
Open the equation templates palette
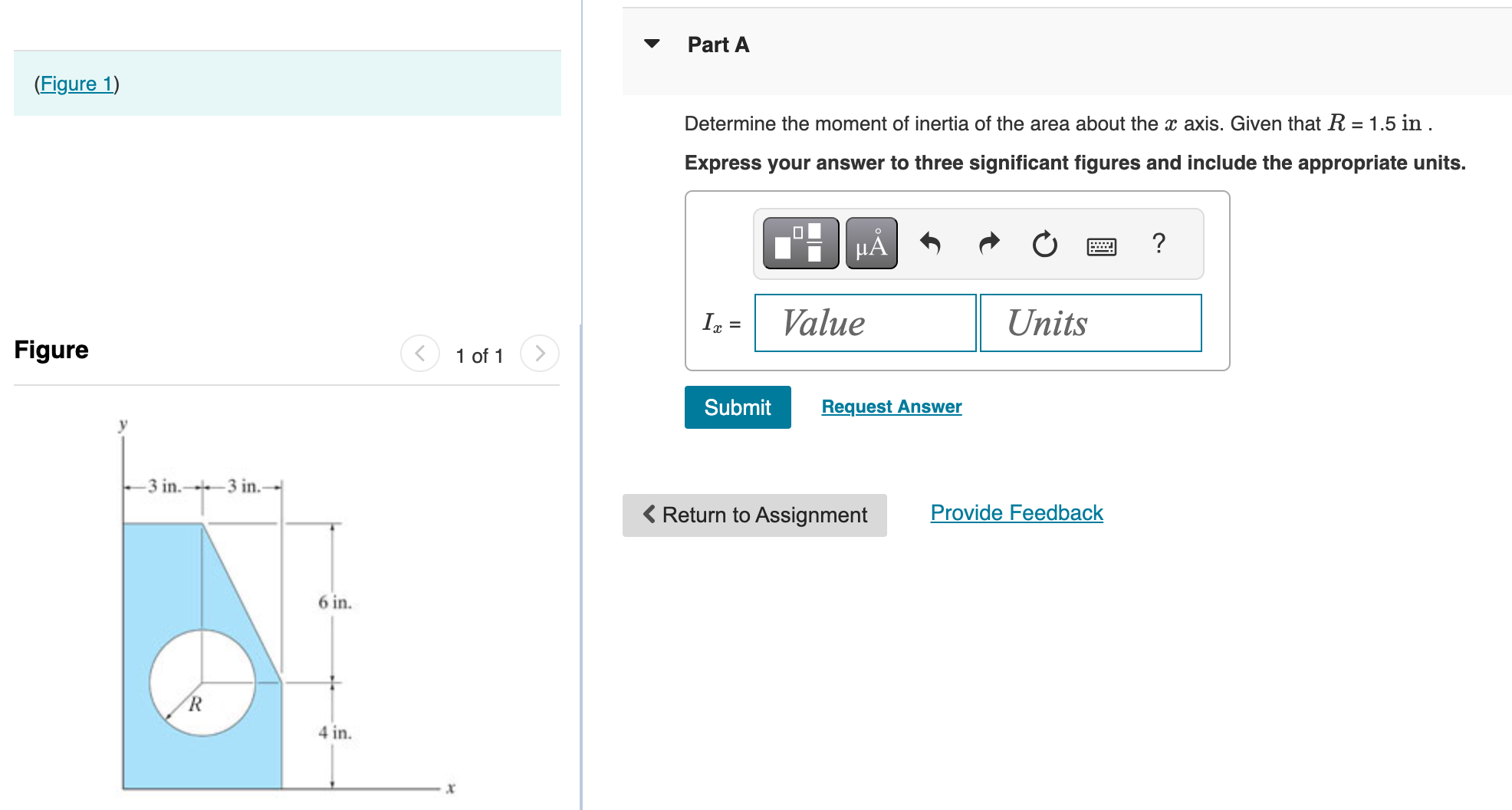click(799, 244)
